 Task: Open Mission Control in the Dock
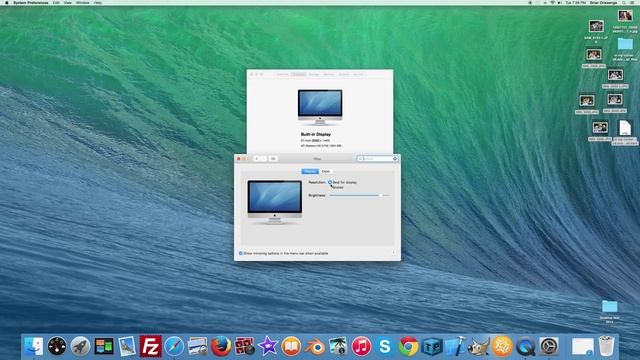(x=104, y=346)
